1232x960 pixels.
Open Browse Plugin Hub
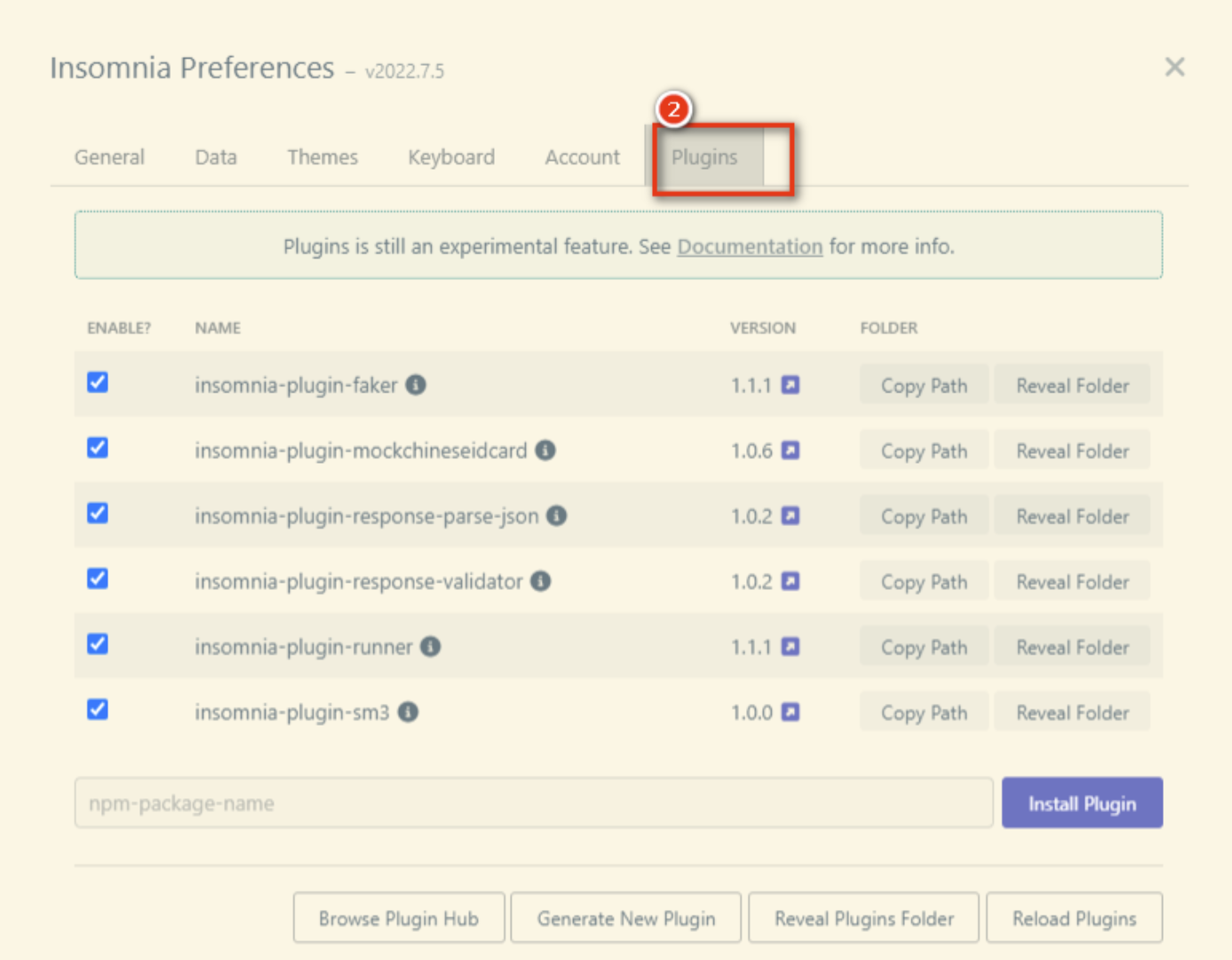[399, 918]
